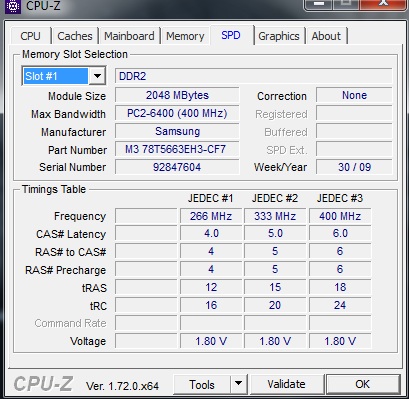Open the Graphics tab
Image resolution: width=409 pixels, height=399 pixels.
[x=279, y=36]
